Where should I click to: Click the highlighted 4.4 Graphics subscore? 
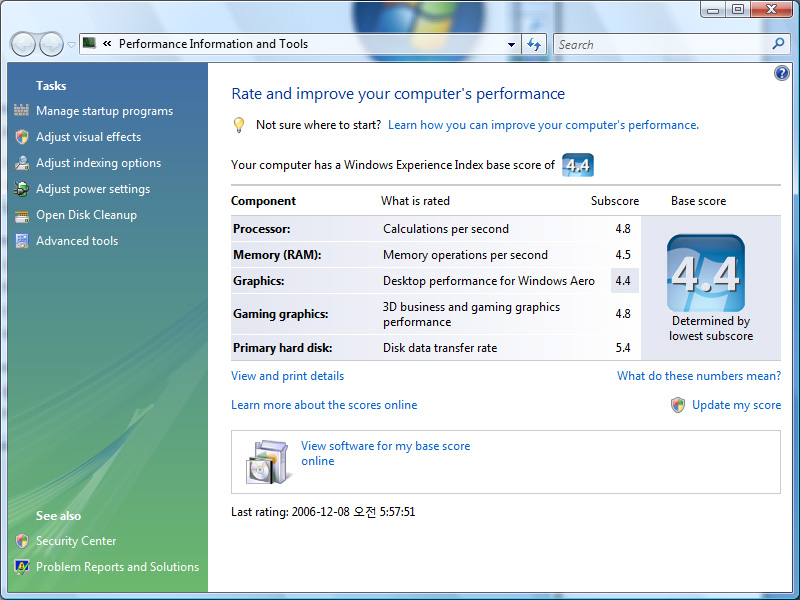click(x=623, y=281)
